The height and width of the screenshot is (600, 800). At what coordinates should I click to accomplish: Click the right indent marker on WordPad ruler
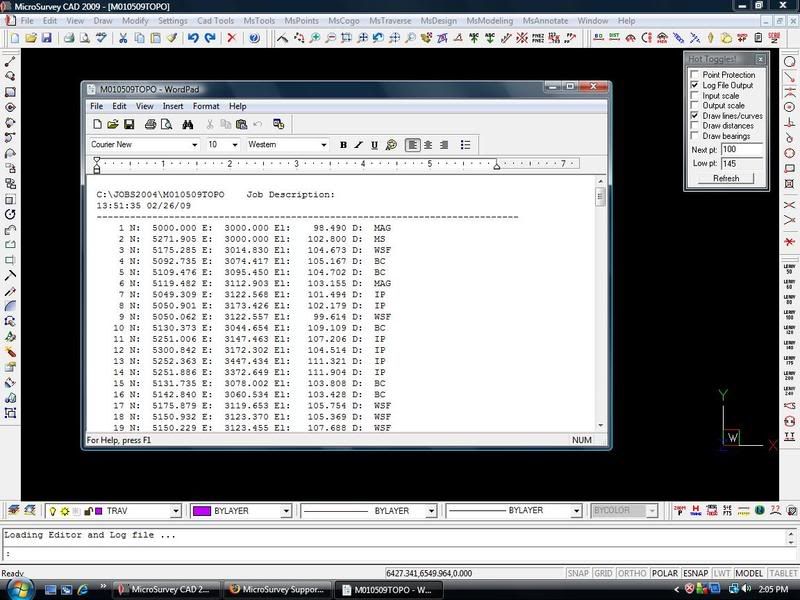click(496, 165)
